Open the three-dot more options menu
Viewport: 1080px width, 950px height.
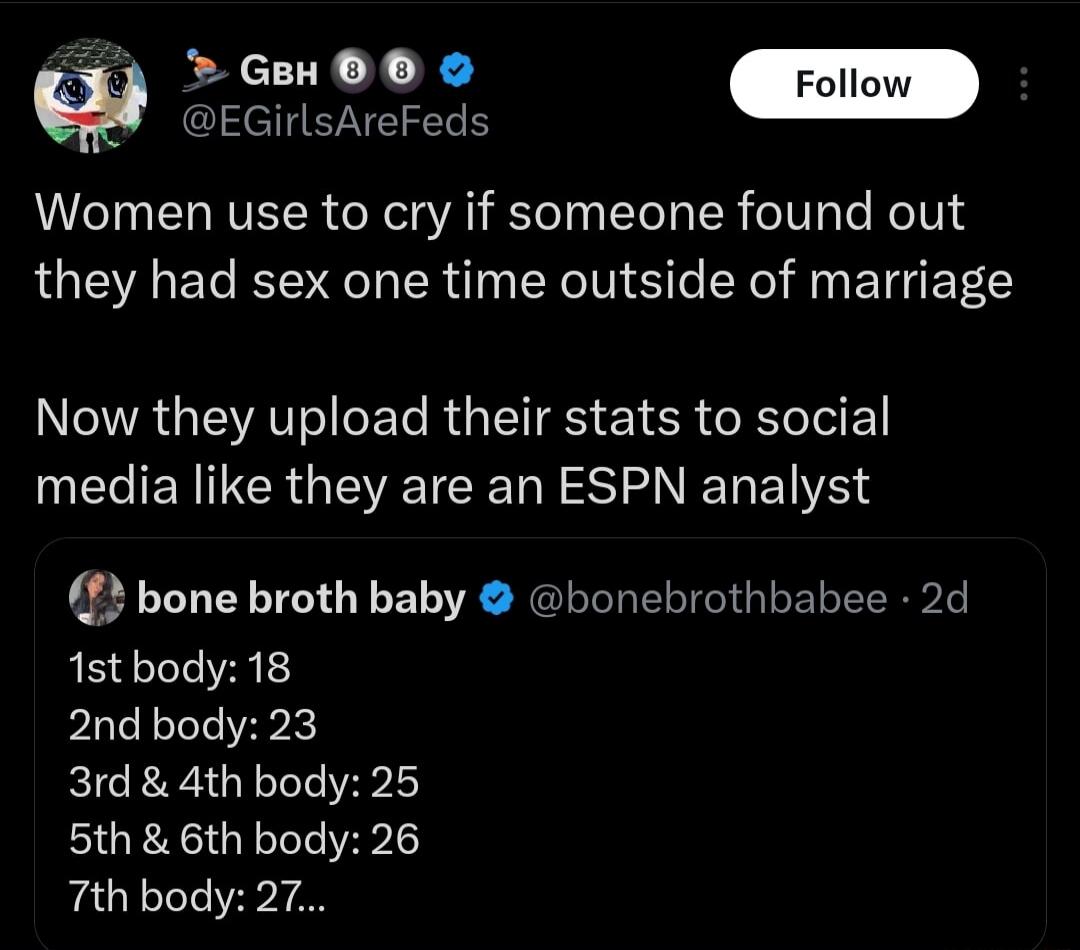click(1022, 84)
